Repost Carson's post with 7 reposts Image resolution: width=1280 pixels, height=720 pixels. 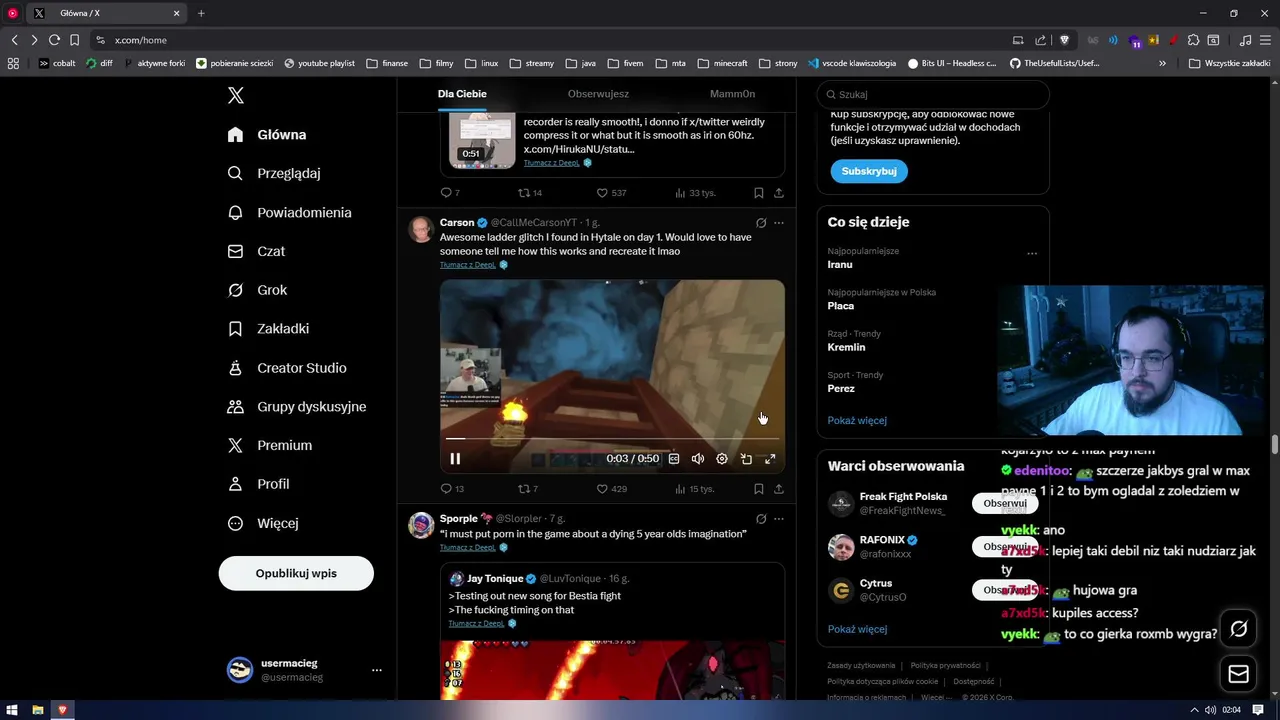[527, 489]
